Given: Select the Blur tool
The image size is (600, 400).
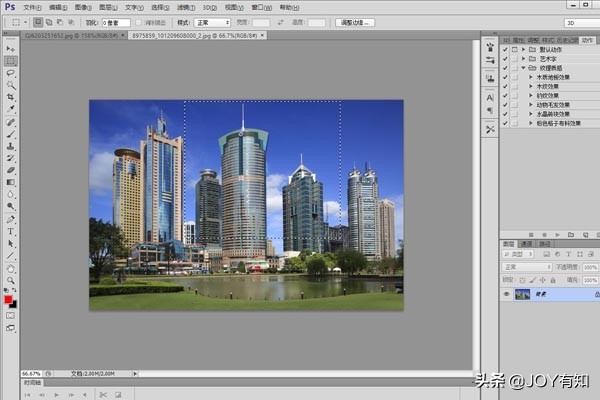Looking at the screenshot, I should [10, 194].
